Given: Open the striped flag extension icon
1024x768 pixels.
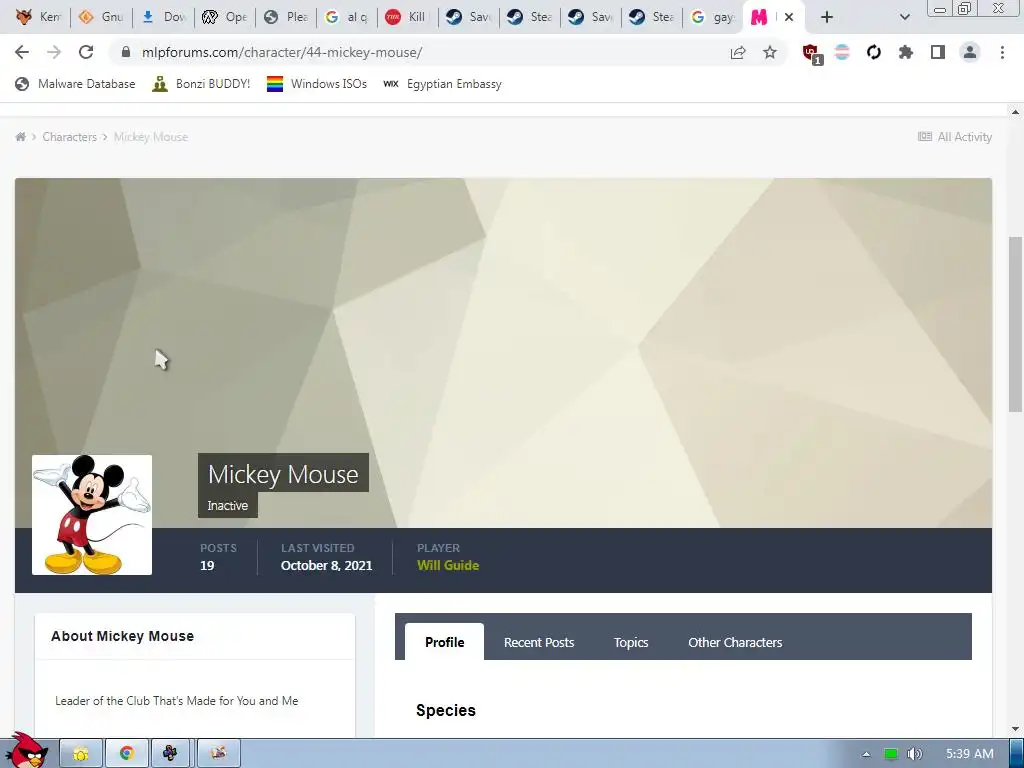Looking at the screenshot, I should tap(842, 52).
